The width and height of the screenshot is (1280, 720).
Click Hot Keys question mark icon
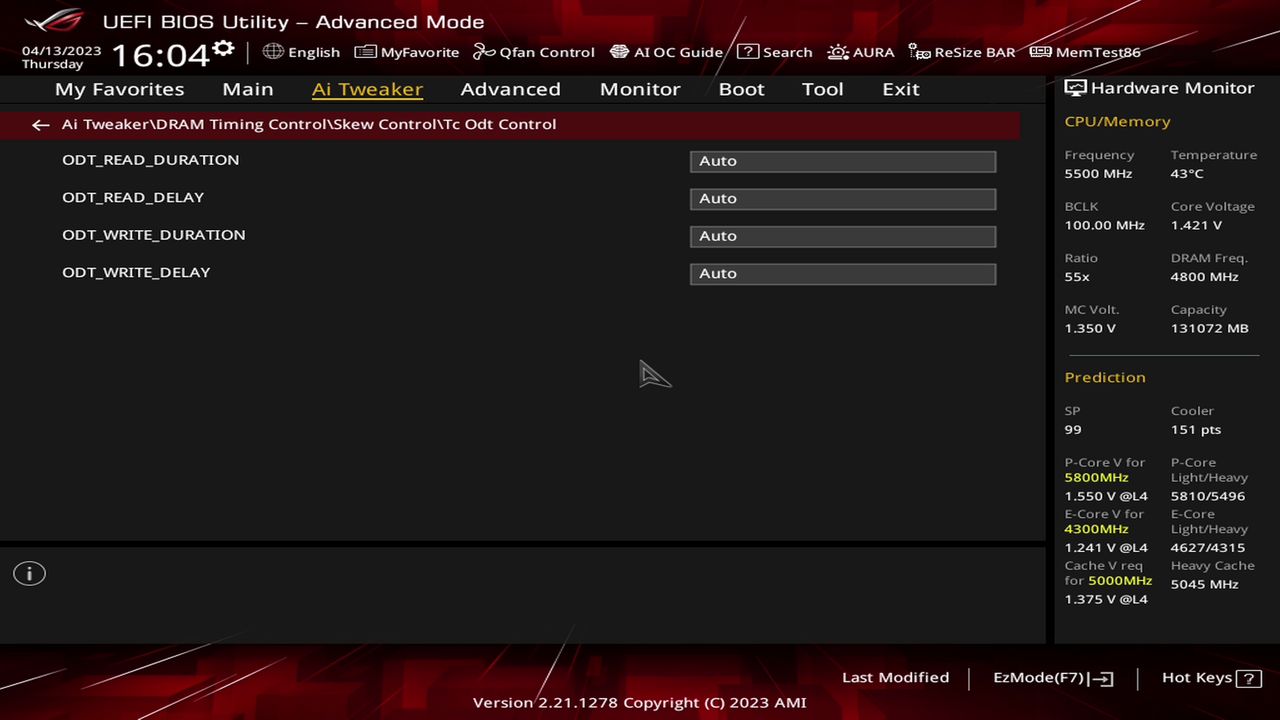pos(1249,679)
